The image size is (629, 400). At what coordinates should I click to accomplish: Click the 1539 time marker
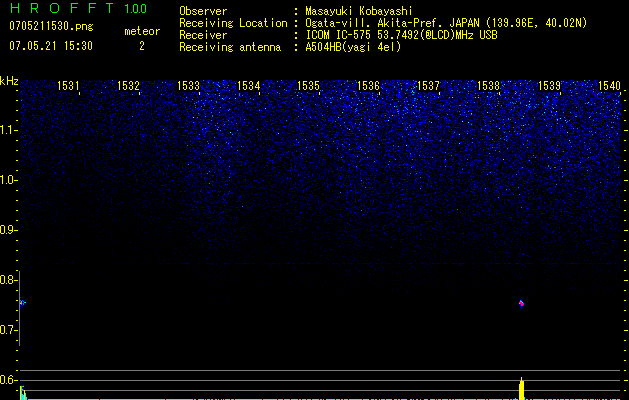pos(549,85)
